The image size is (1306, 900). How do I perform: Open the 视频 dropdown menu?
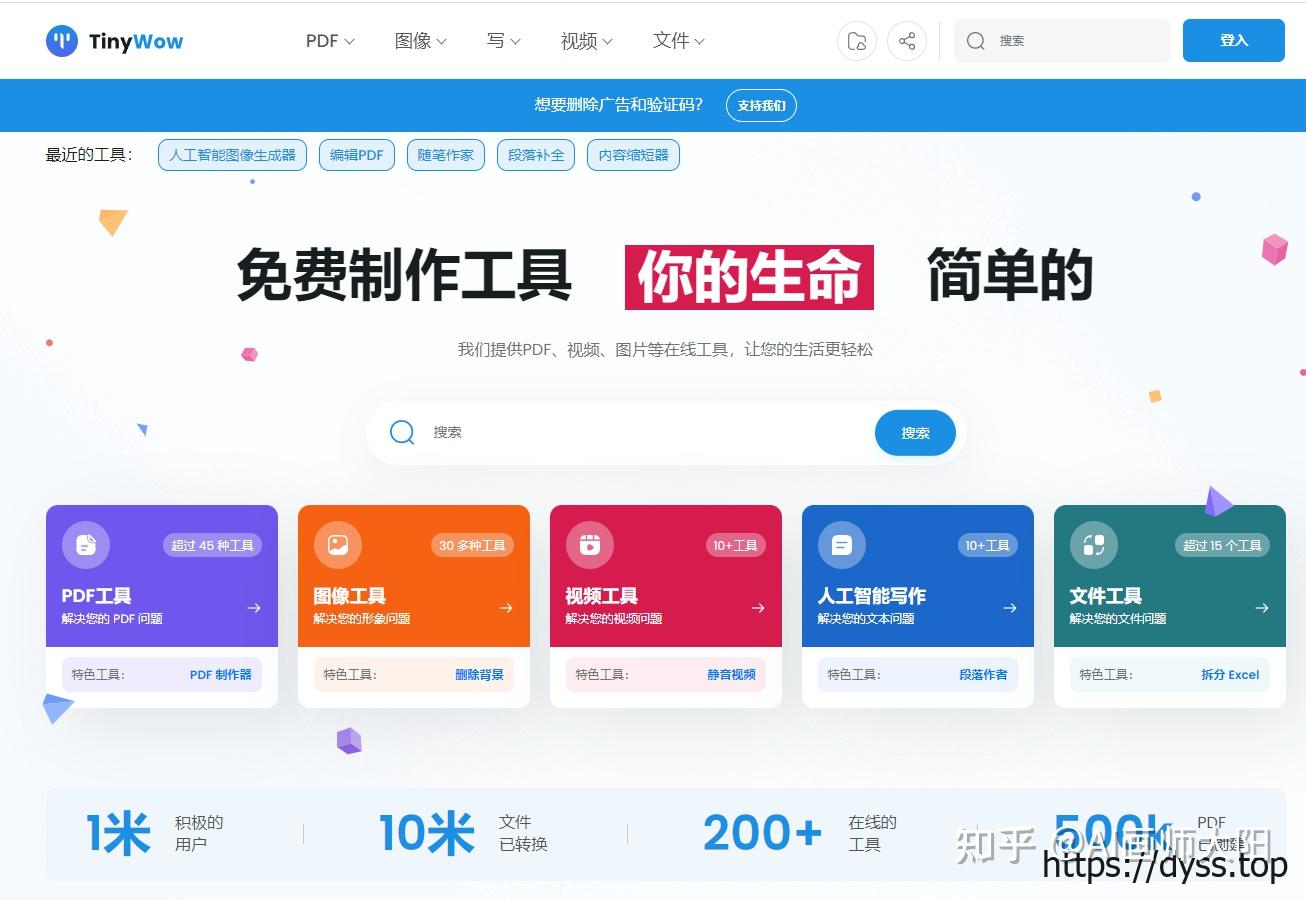[585, 41]
